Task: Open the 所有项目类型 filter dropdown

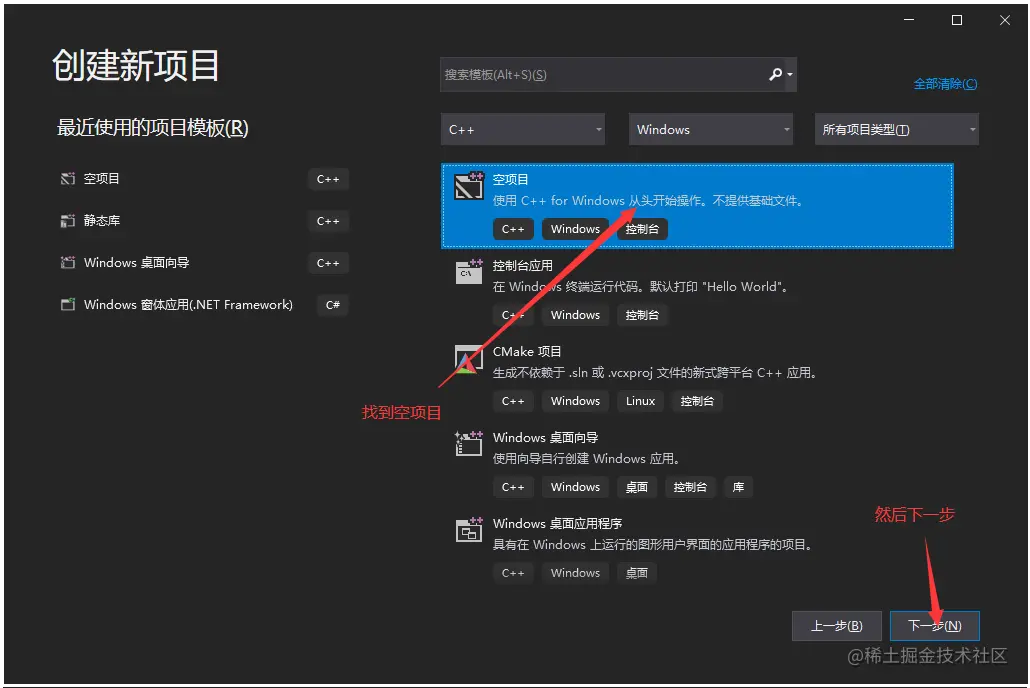Action: [x=897, y=129]
